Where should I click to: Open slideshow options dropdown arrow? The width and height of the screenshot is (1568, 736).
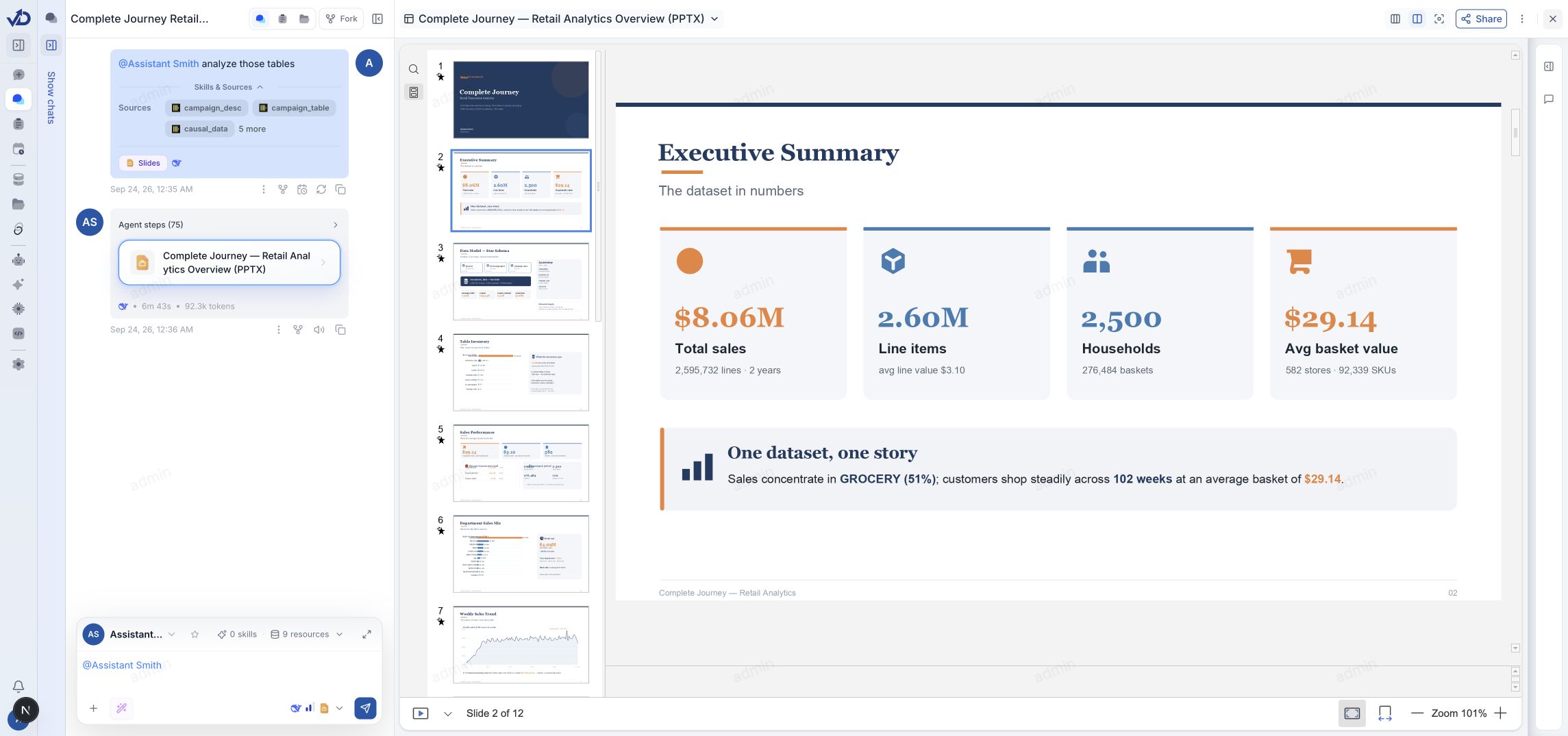448,713
